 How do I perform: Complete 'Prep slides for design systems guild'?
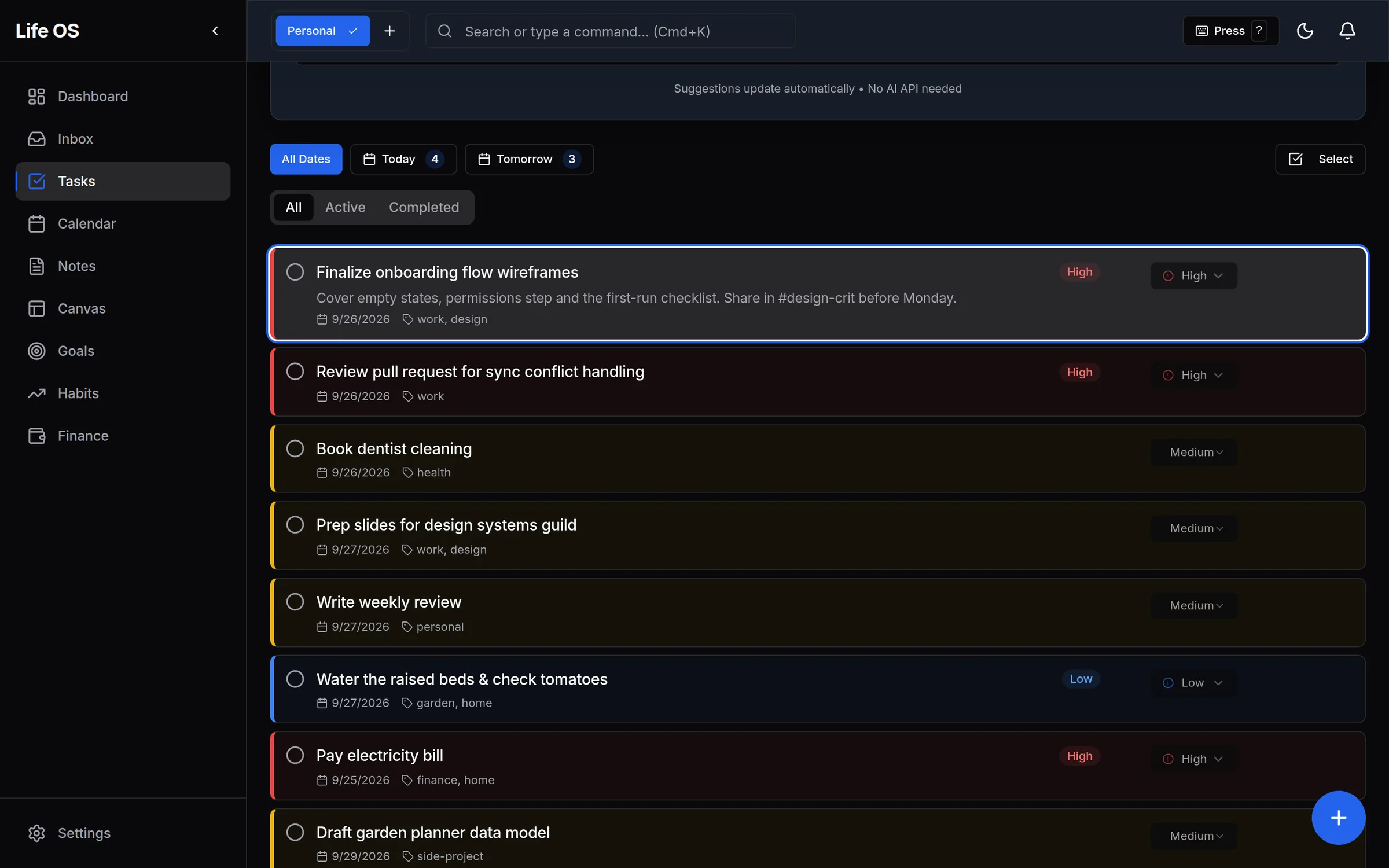coord(295,525)
